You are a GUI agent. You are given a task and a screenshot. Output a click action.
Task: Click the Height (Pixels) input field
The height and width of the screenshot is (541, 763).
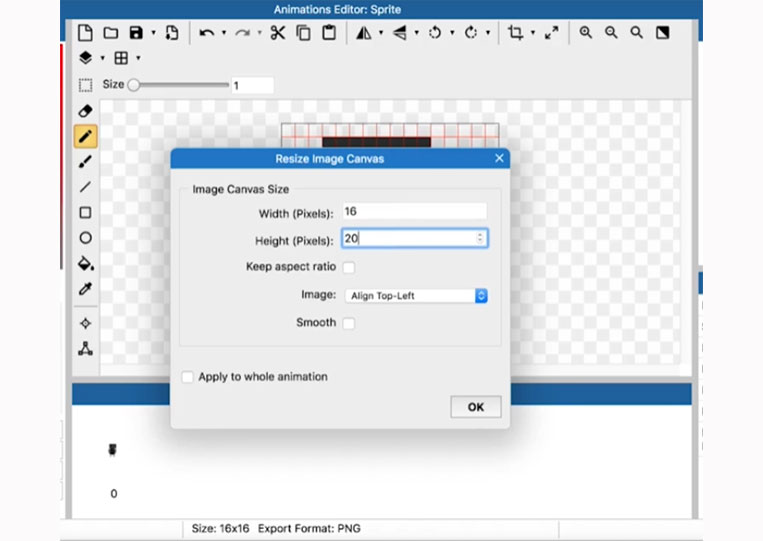coord(415,238)
